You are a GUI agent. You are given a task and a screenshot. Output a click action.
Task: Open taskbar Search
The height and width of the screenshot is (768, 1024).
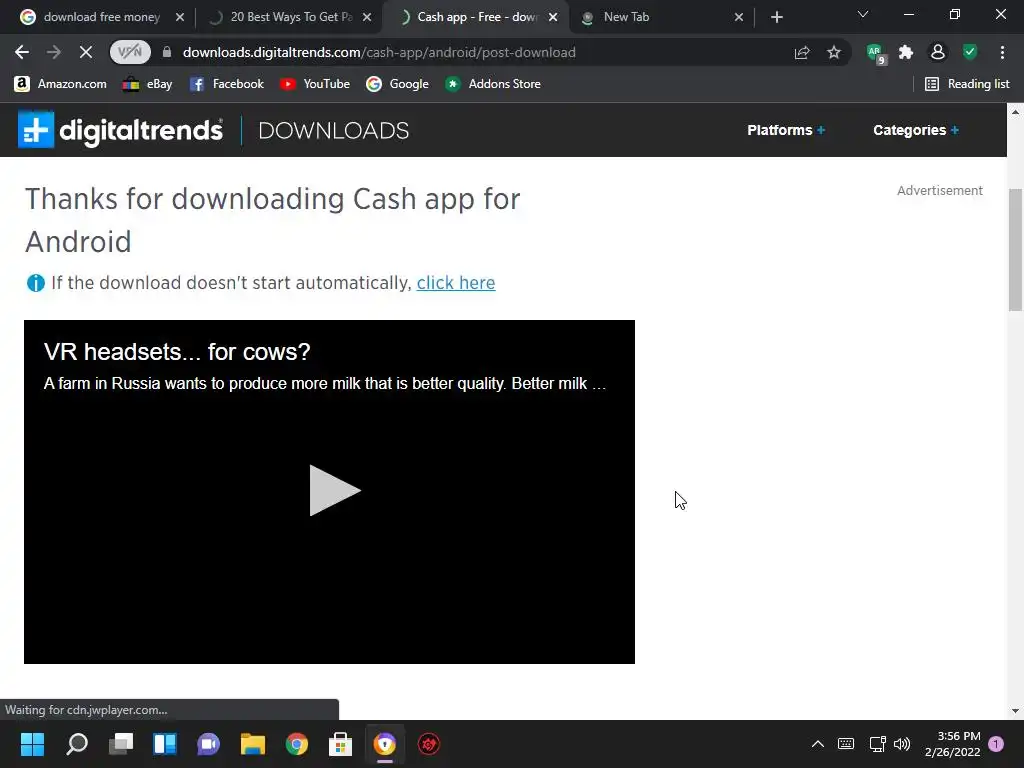77,744
